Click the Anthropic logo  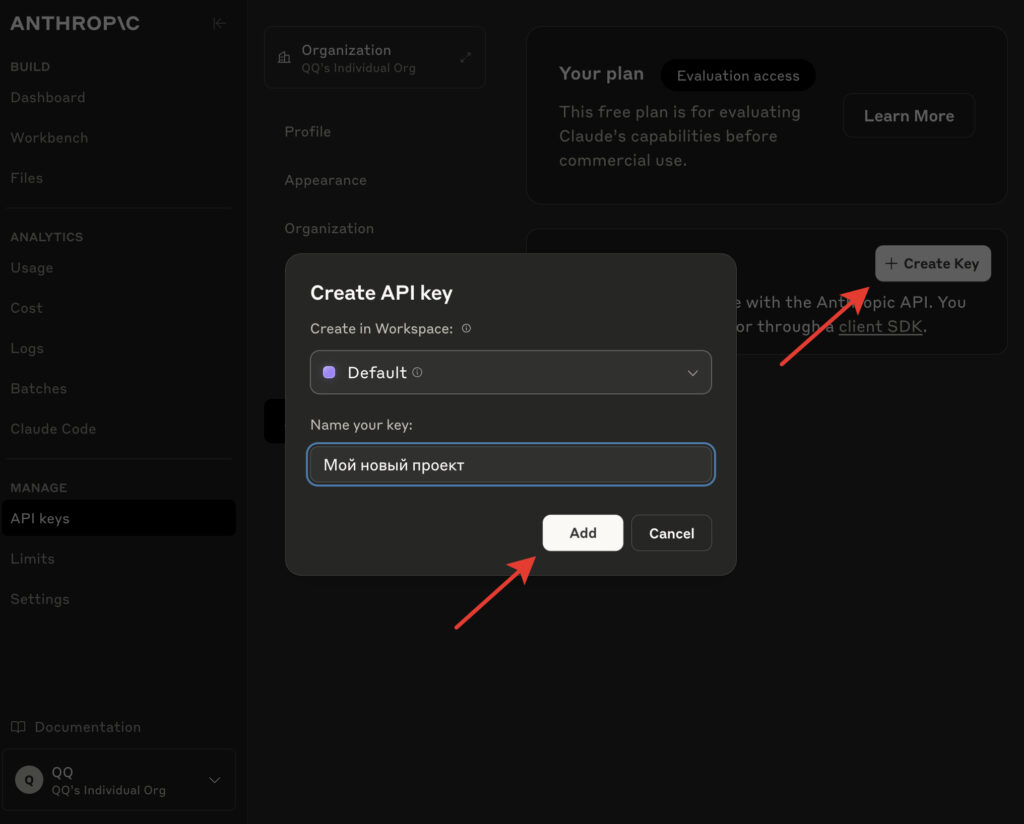[75, 24]
